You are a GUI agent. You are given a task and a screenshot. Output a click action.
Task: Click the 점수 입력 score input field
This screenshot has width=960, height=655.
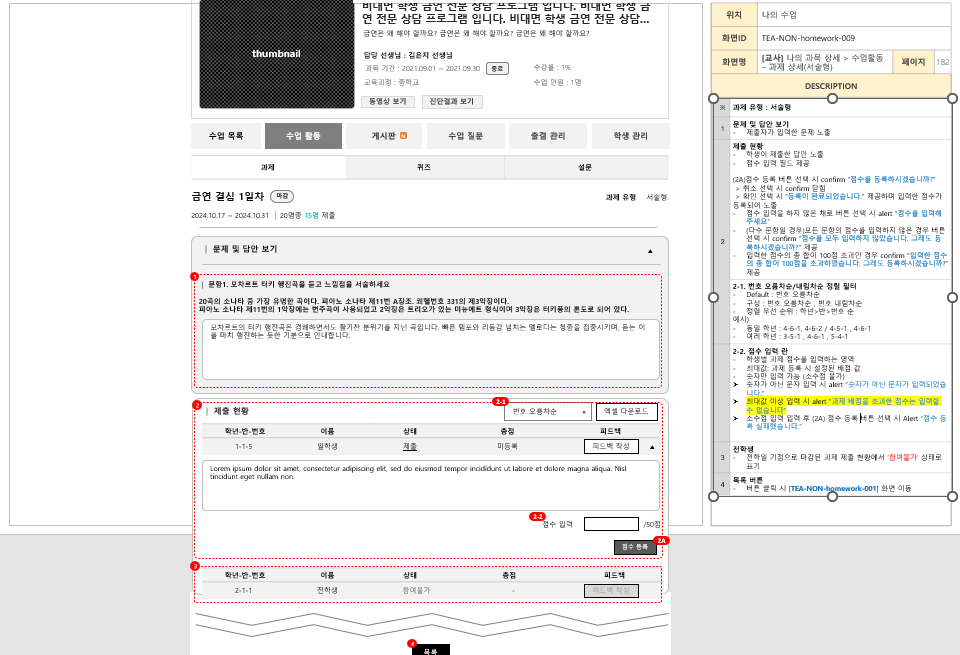click(611, 524)
